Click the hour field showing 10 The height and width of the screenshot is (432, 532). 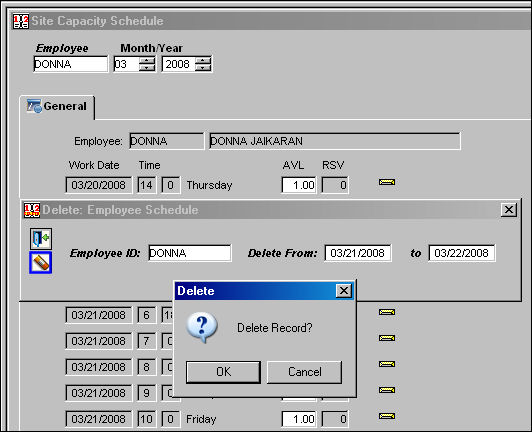click(x=147, y=419)
